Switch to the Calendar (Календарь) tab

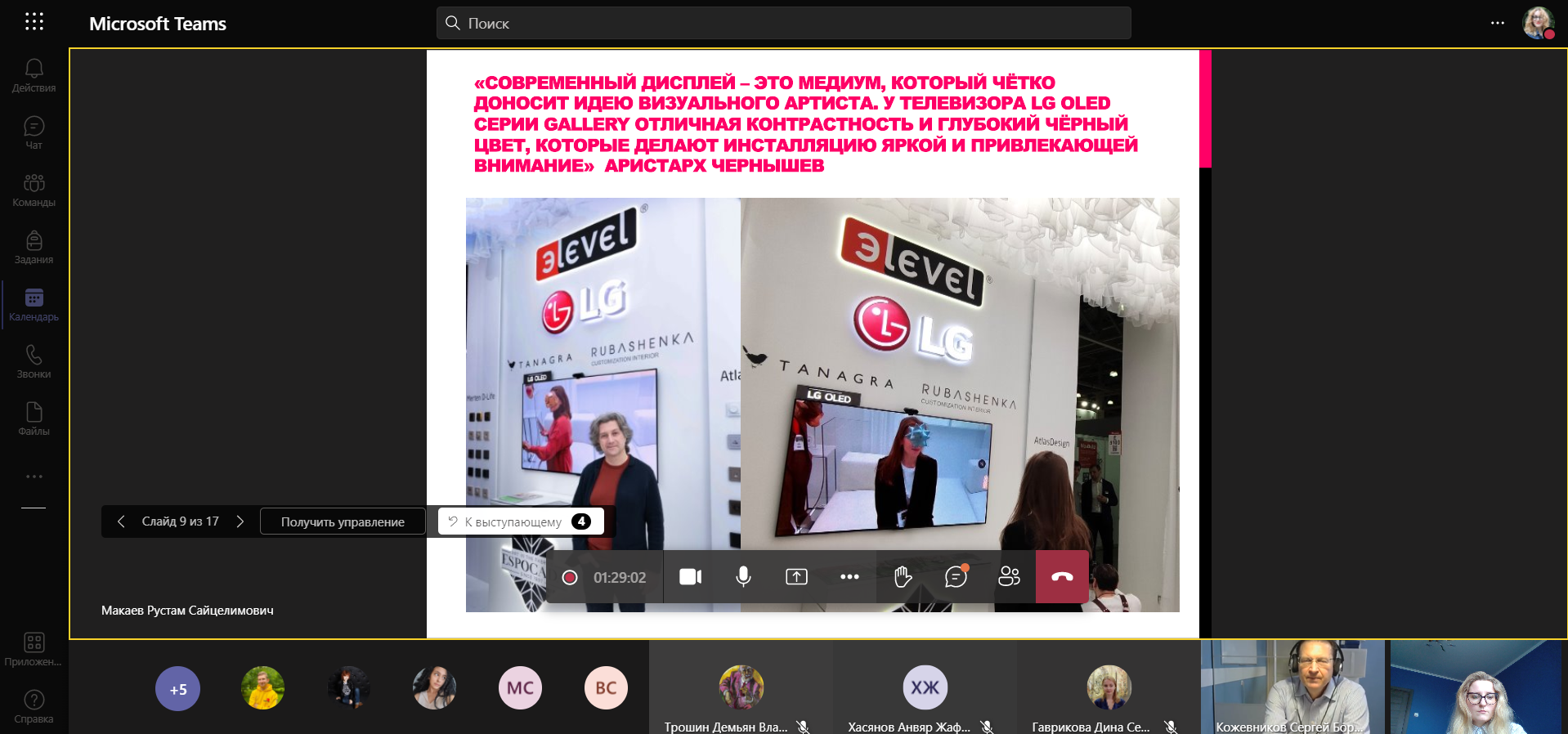click(x=34, y=304)
